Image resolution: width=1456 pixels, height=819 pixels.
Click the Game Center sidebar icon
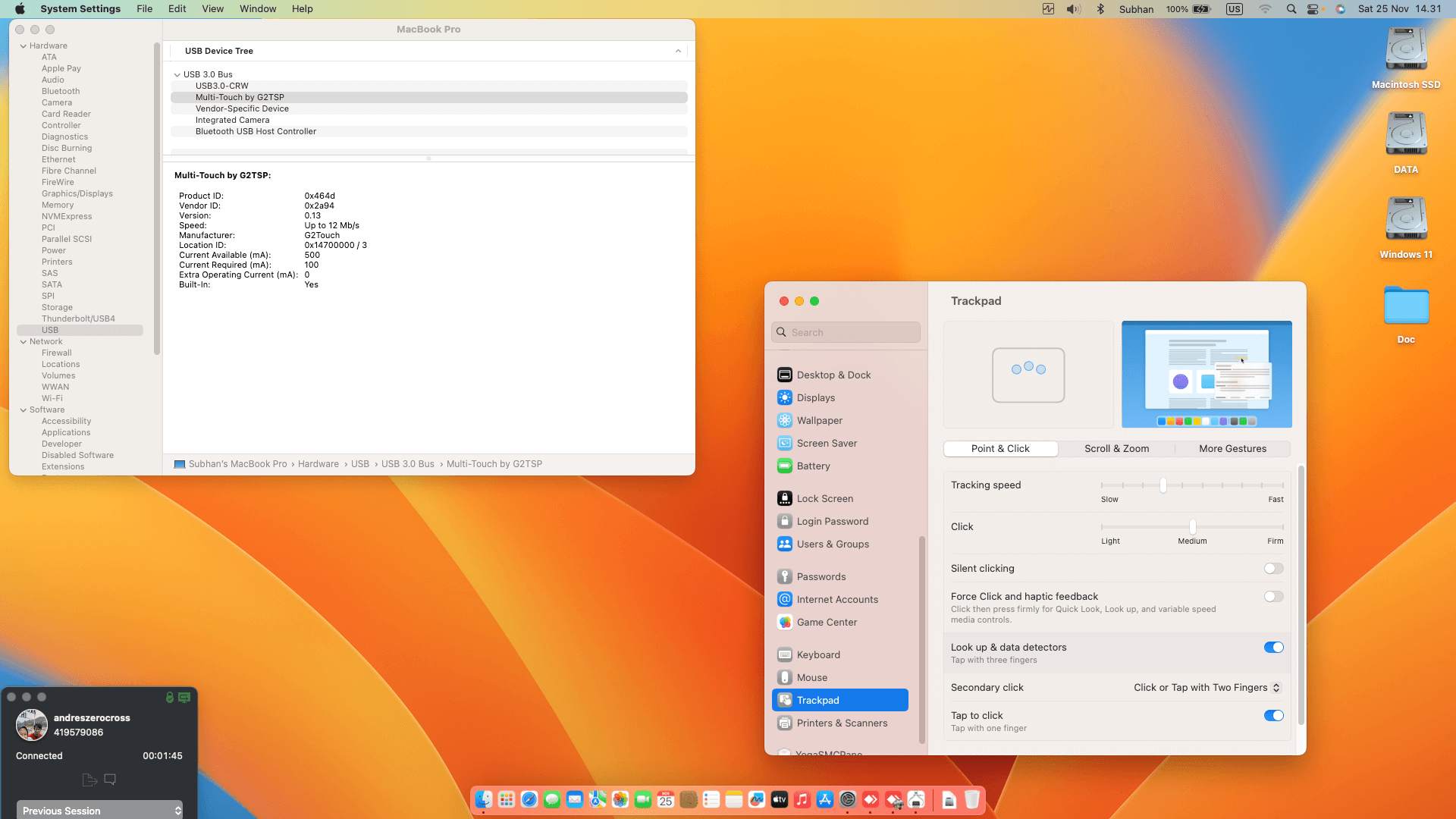[785, 622]
